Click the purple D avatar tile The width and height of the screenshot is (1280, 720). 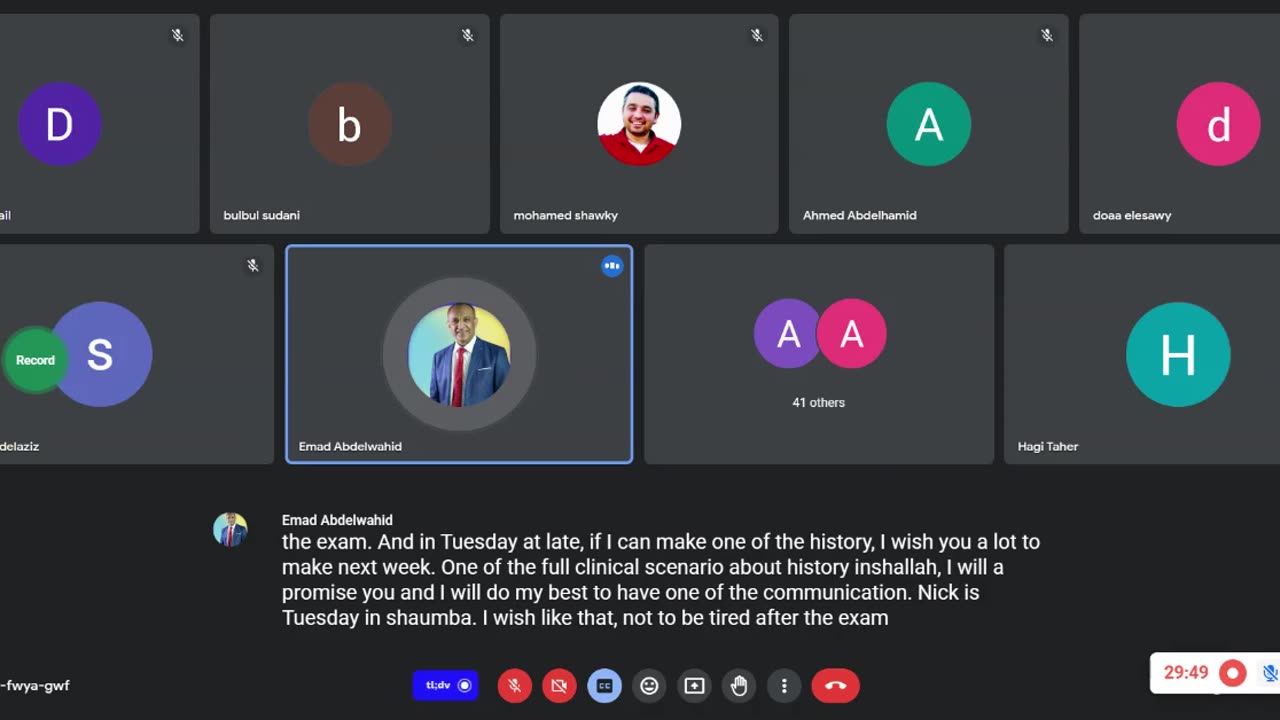coord(59,124)
